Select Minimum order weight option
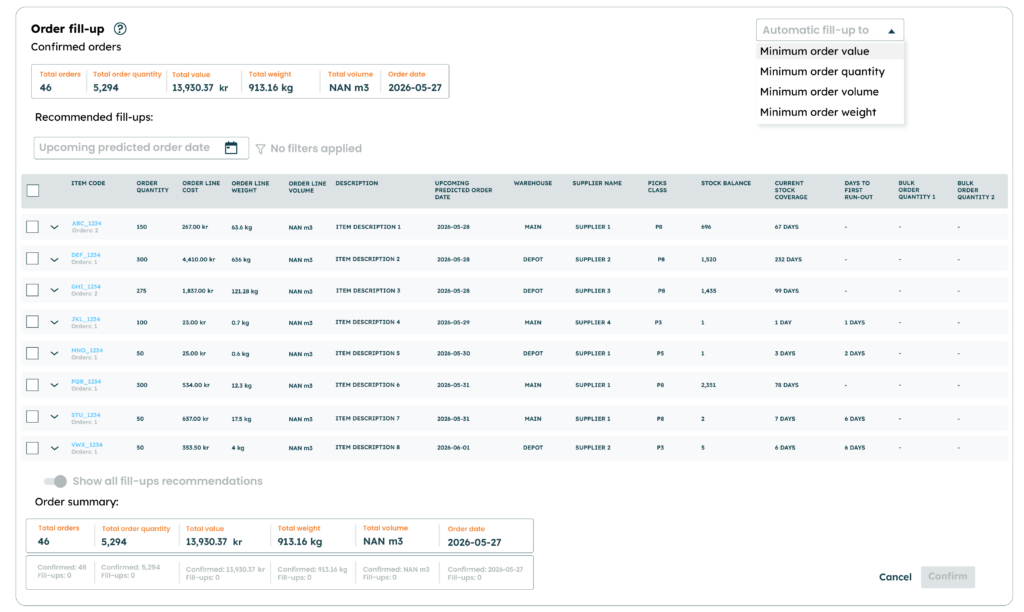Screen dimensions: 1024x612 829,112
